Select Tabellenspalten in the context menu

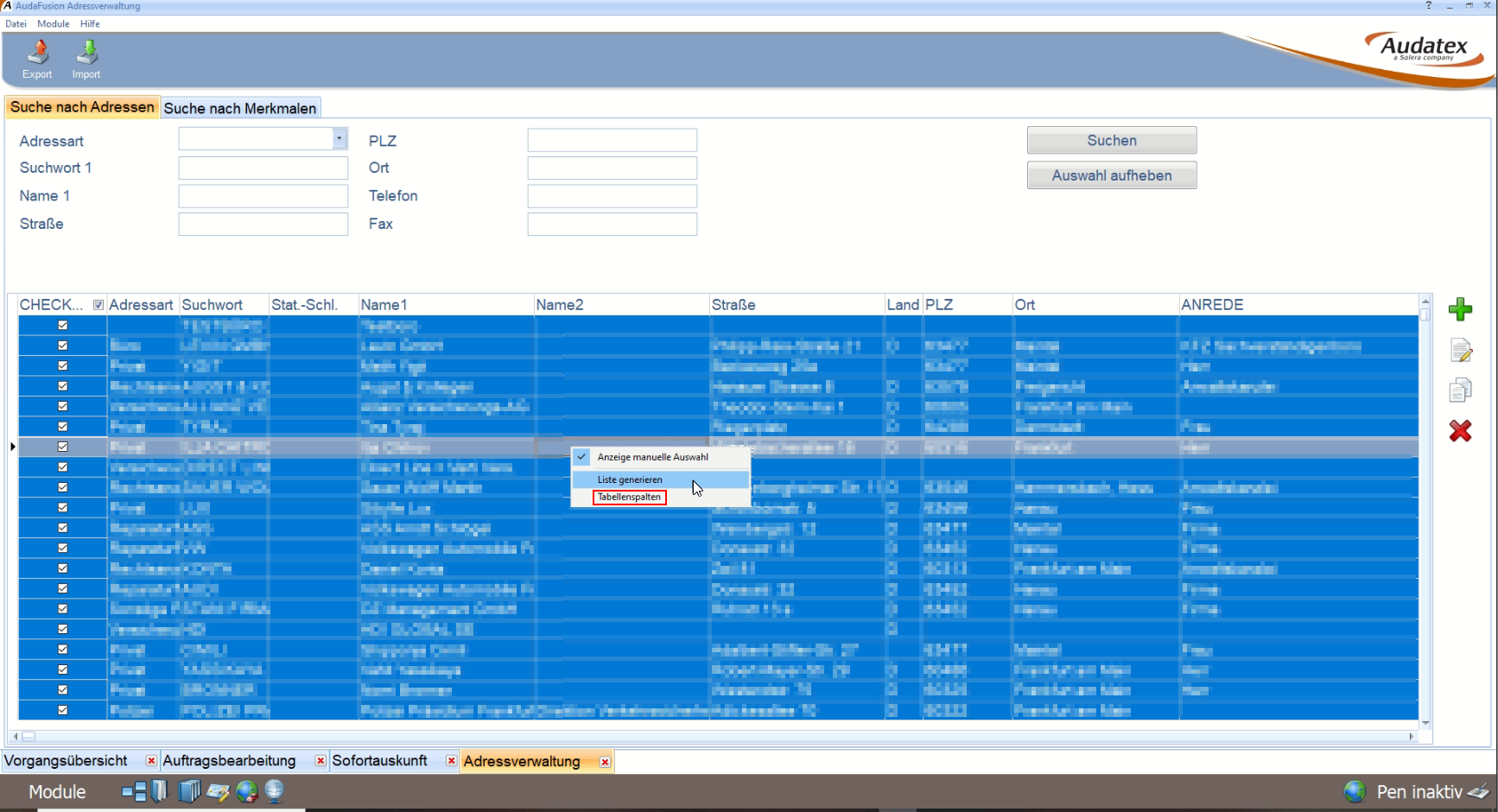[629, 498]
